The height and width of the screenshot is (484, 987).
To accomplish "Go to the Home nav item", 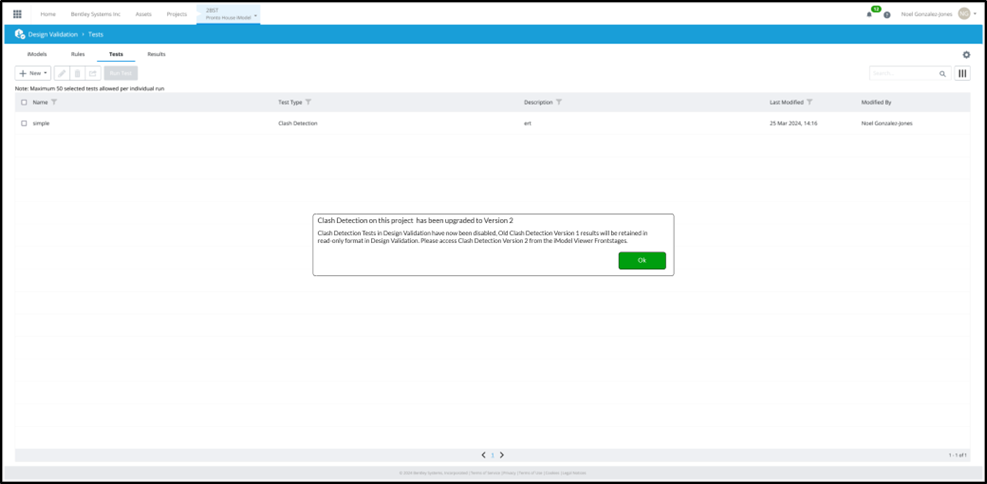I will point(48,14).
